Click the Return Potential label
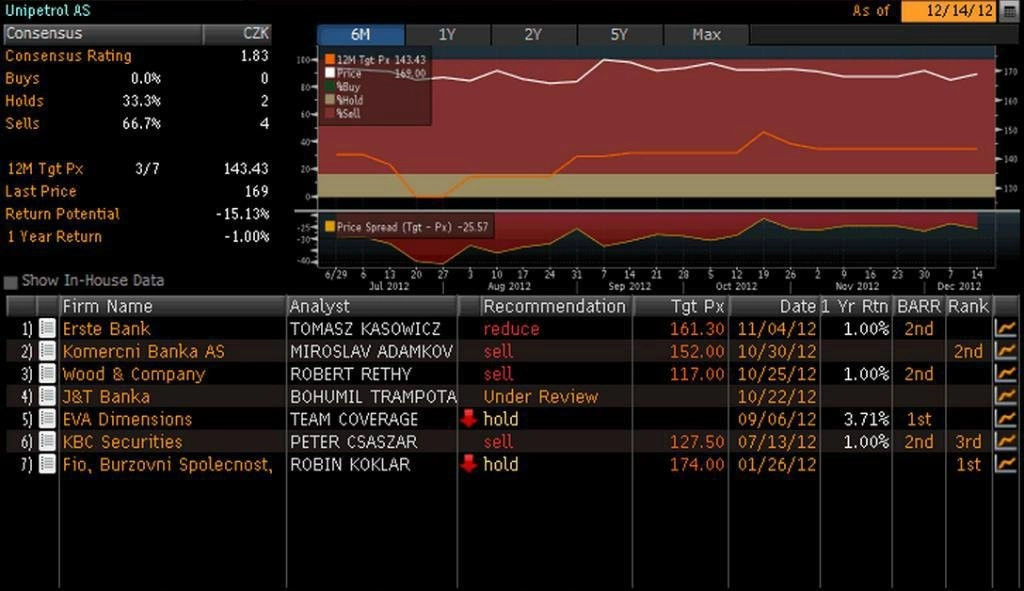Screen dimensions: 1024x591 [x=63, y=214]
